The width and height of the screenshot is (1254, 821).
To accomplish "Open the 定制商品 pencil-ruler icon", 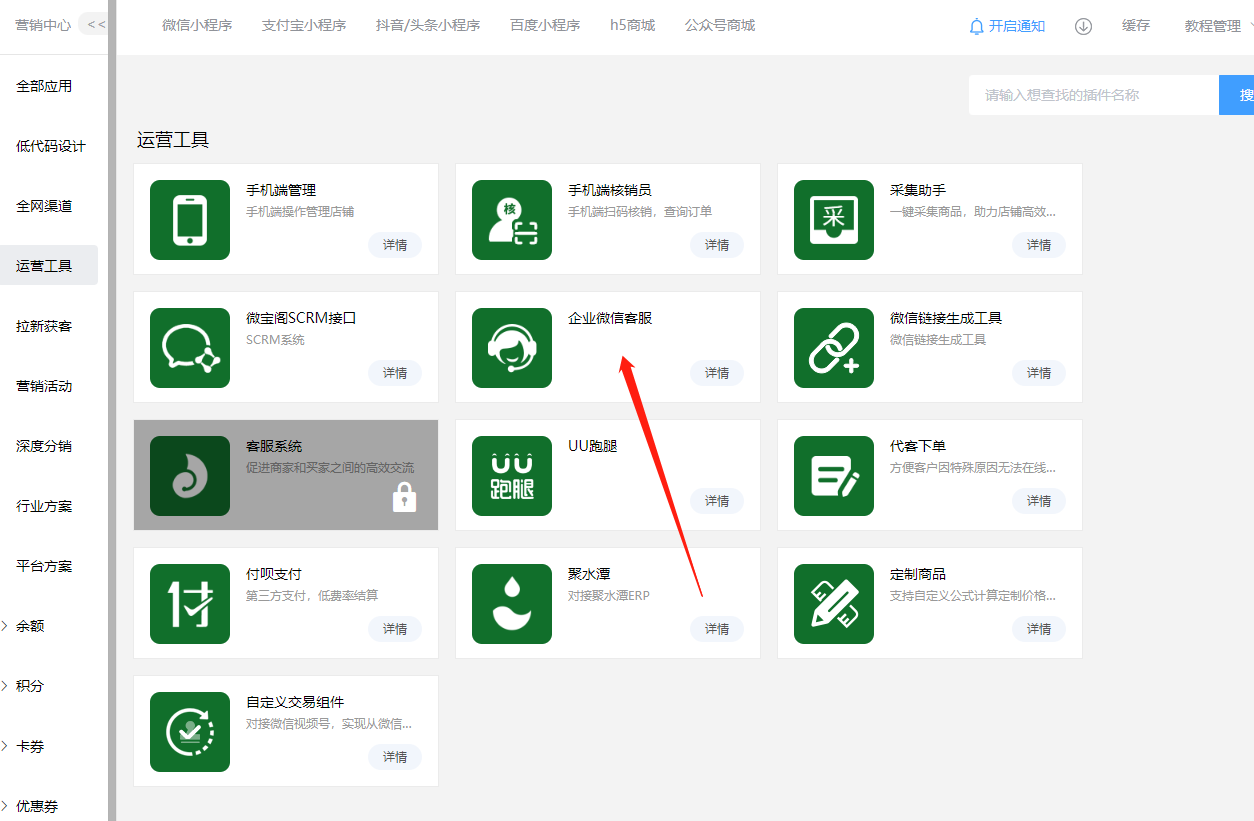I will click(834, 604).
